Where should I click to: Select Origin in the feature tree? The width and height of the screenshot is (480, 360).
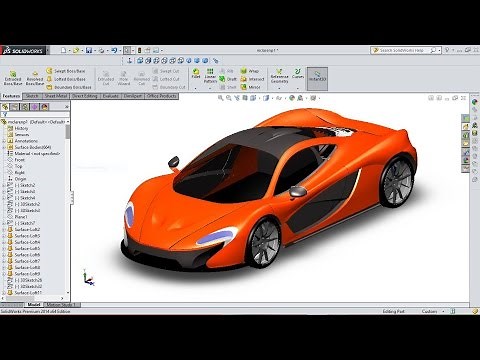(x=17, y=179)
